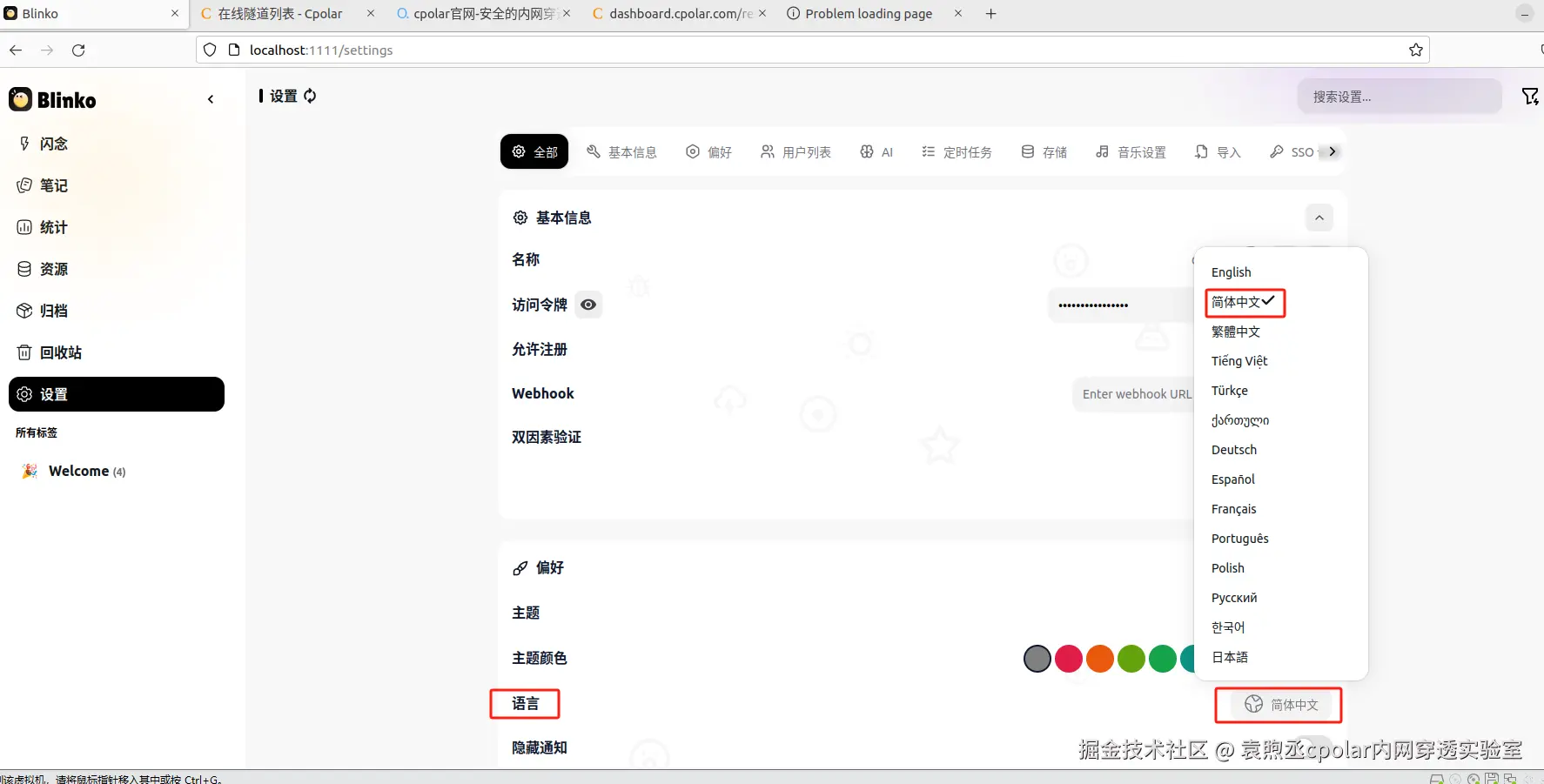
Task: Choose Português from the language list
Action: point(1280,539)
